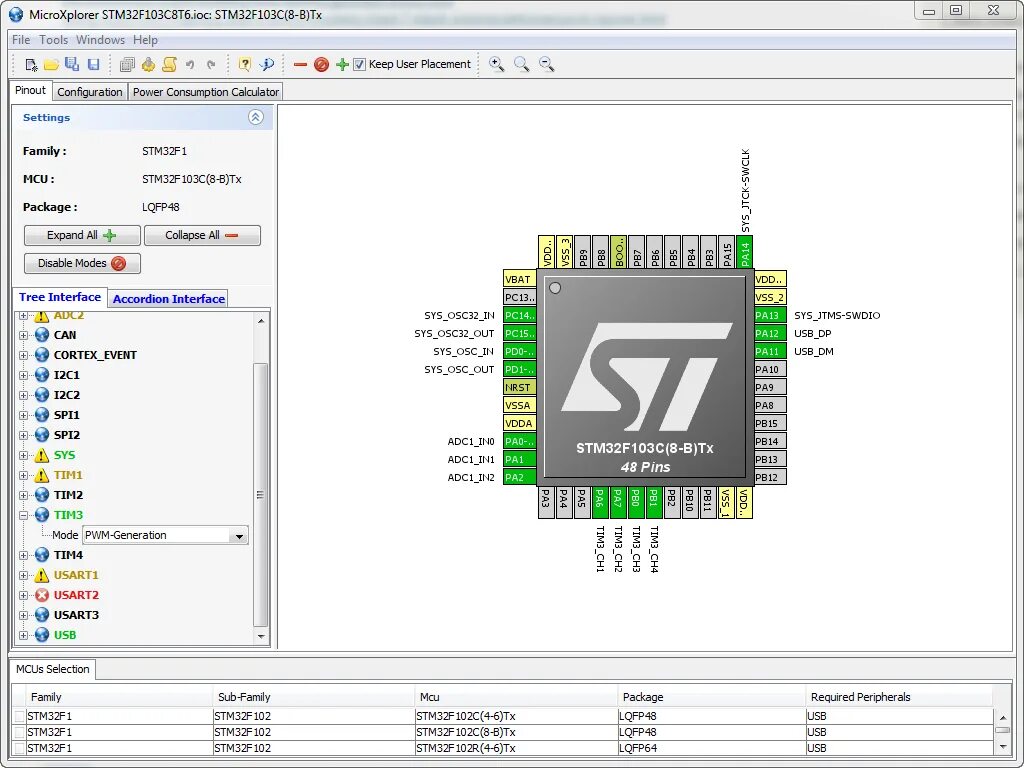Switch to the Configuration tab

pyautogui.click(x=90, y=92)
